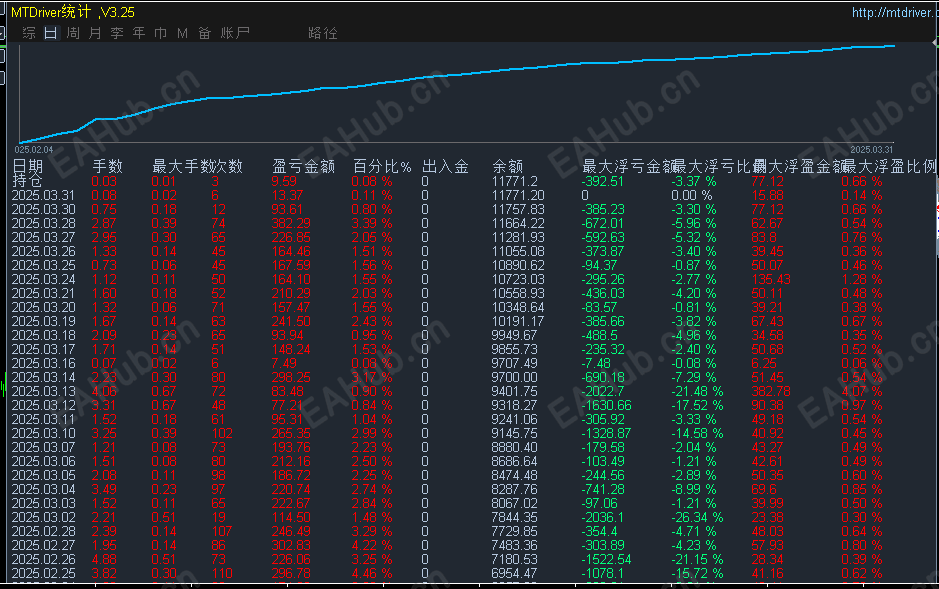939x589 pixels.
Task: Open the 备 notes icon
Action: click(x=204, y=32)
